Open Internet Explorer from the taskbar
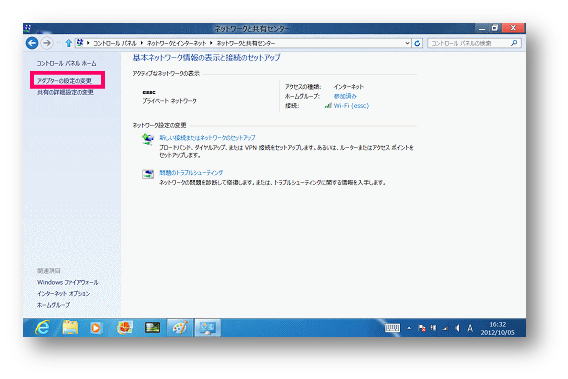Image resolution: width=568 pixels, height=379 pixels. 43,328
